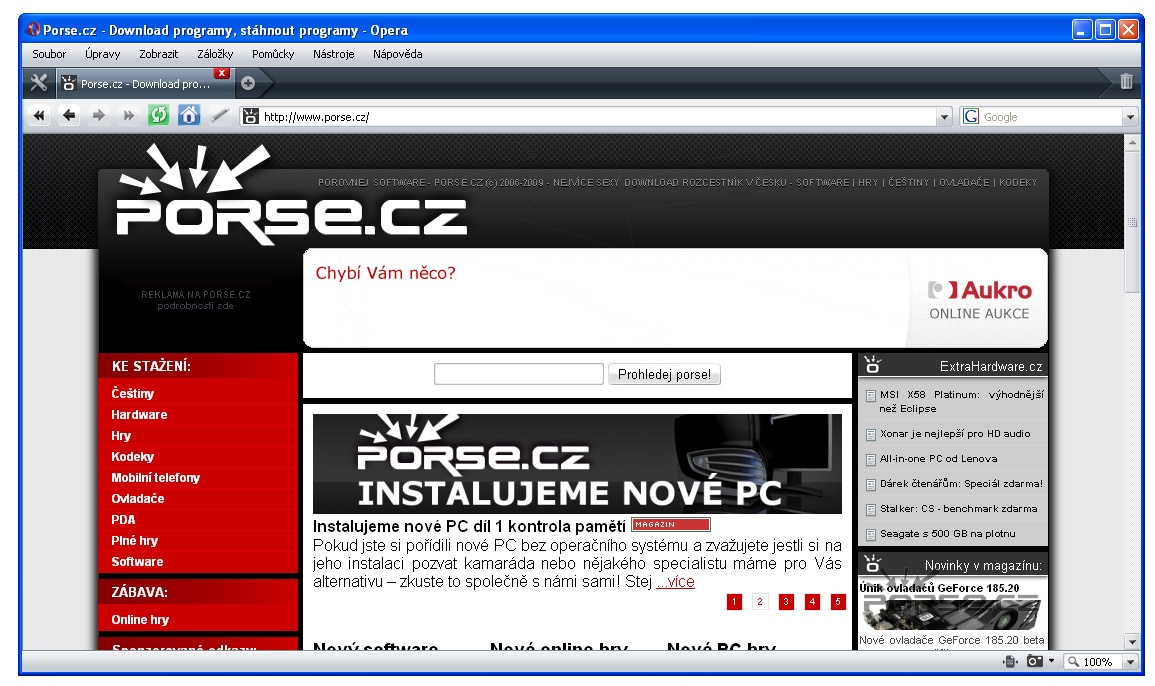Open the Úpravy menu
This screenshot has height=686, width=1155.
[x=102, y=54]
